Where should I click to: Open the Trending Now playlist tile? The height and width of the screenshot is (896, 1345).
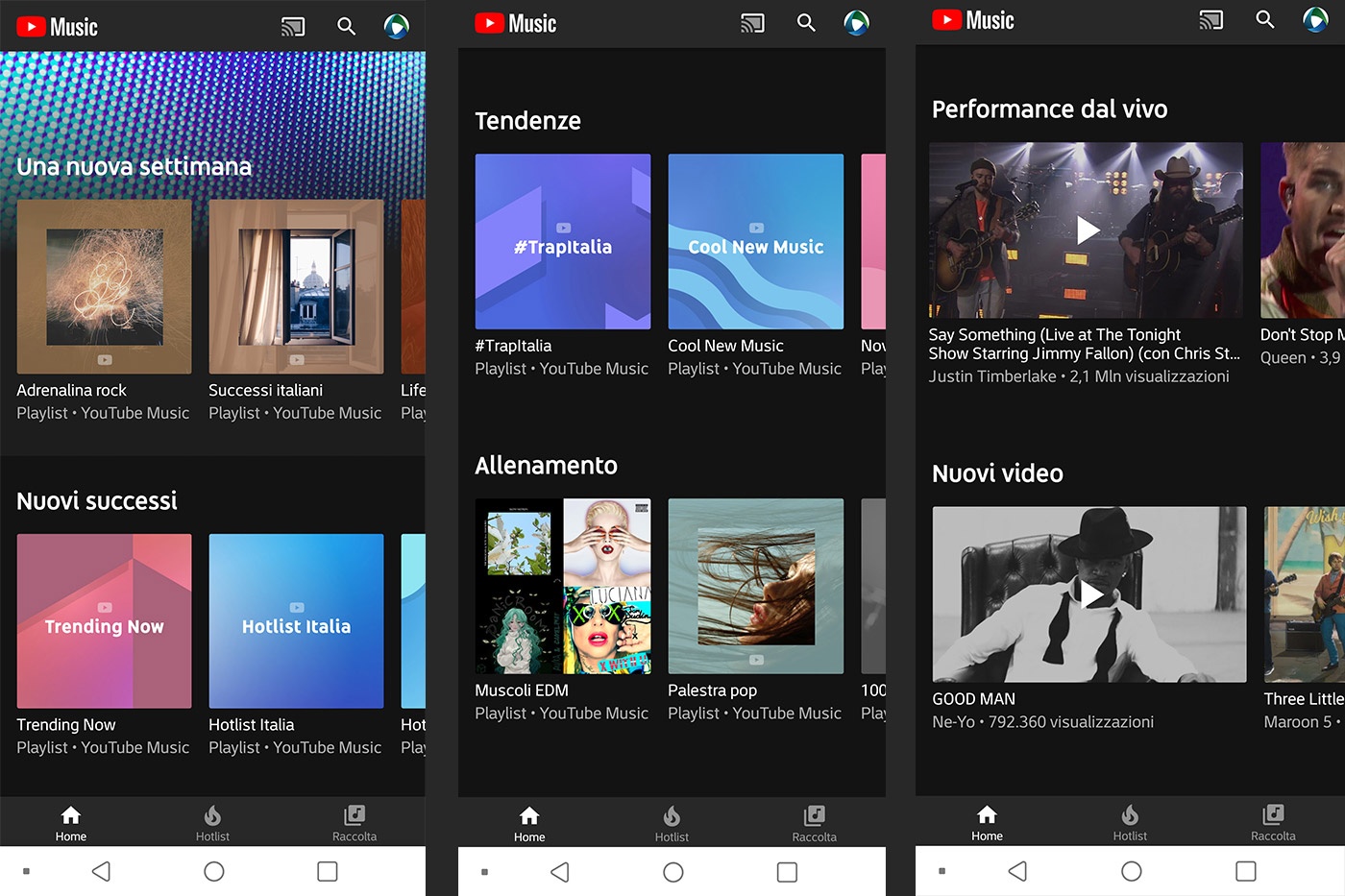[x=104, y=621]
